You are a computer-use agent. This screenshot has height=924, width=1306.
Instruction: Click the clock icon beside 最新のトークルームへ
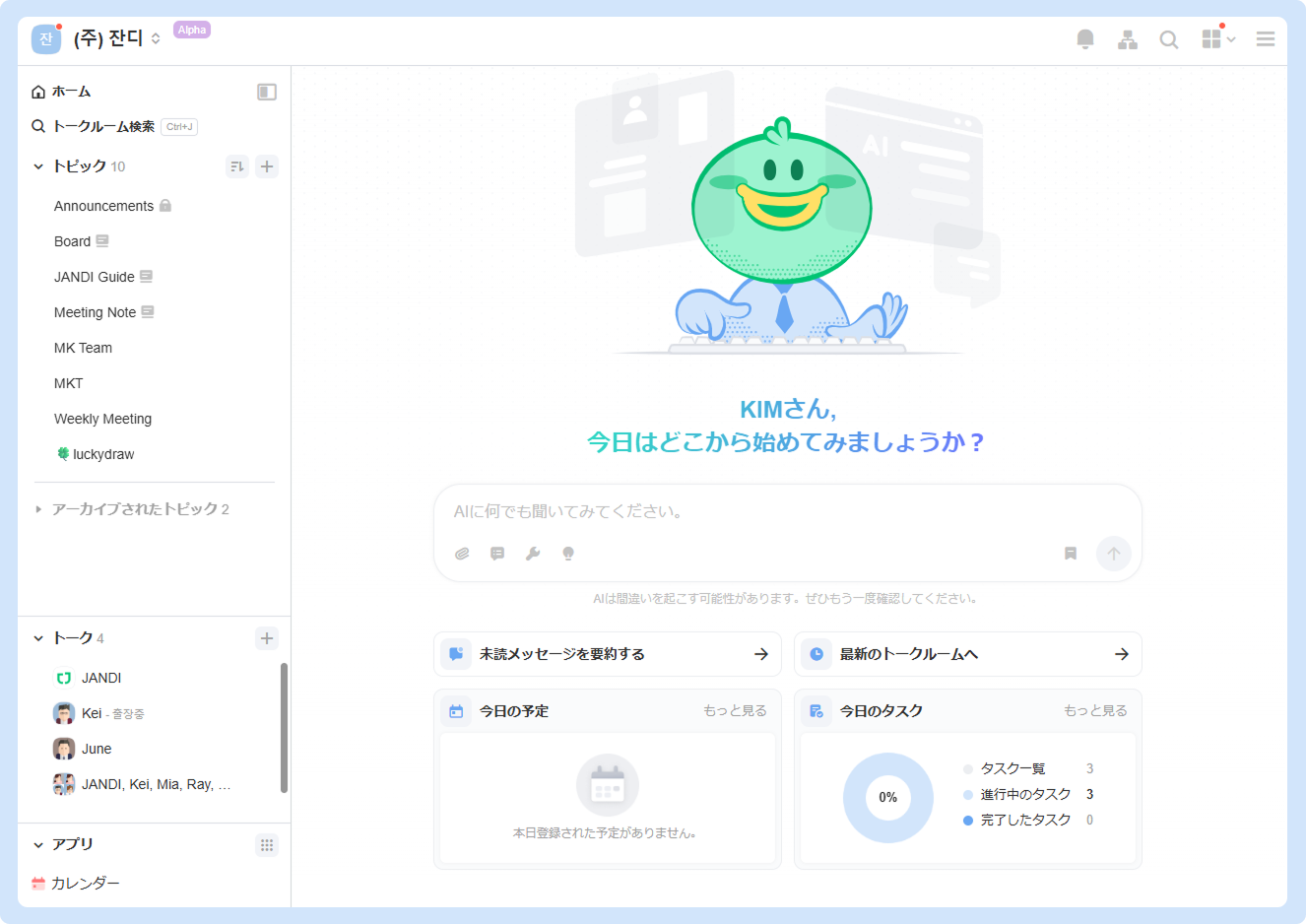click(816, 654)
